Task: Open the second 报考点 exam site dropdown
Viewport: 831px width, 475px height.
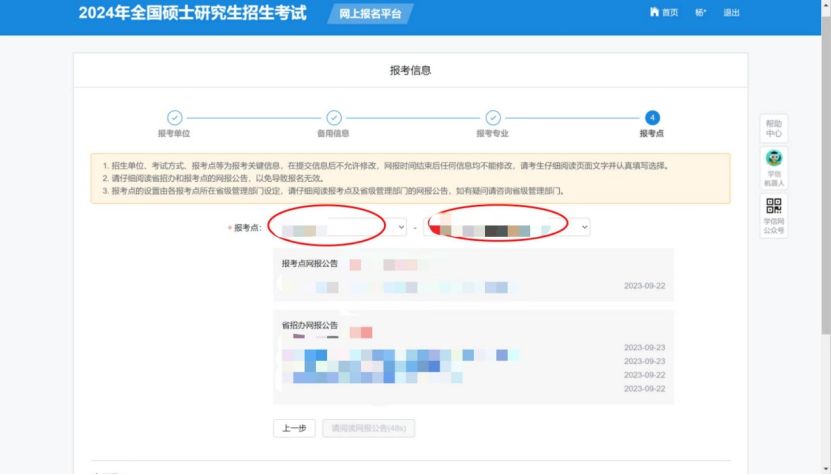Action: (507, 227)
